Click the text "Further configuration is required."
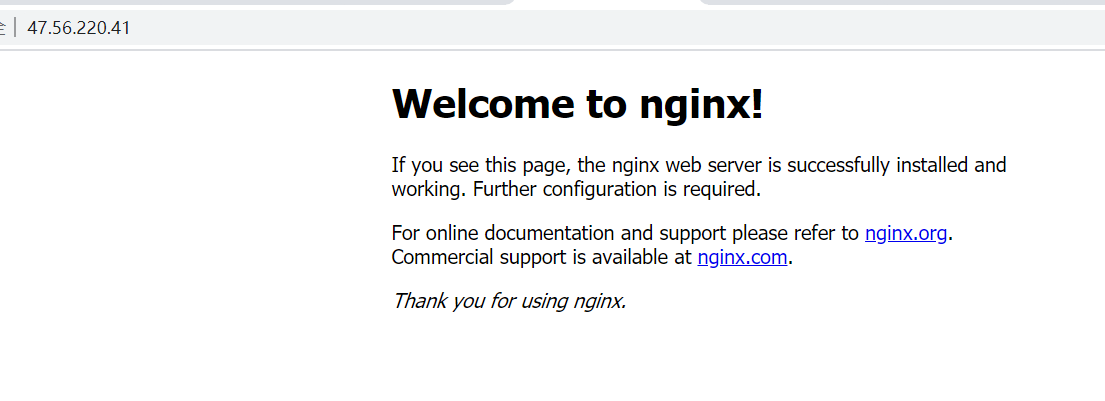1105x401 pixels. click(617, 190)
